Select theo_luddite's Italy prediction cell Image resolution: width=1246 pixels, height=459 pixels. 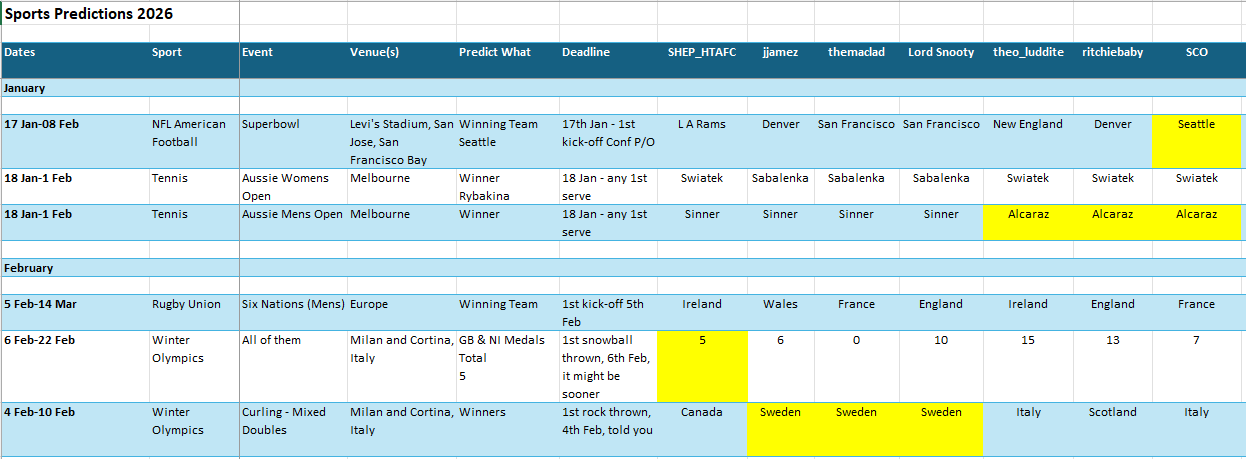pyautogui.click(x=1027, y=429)
